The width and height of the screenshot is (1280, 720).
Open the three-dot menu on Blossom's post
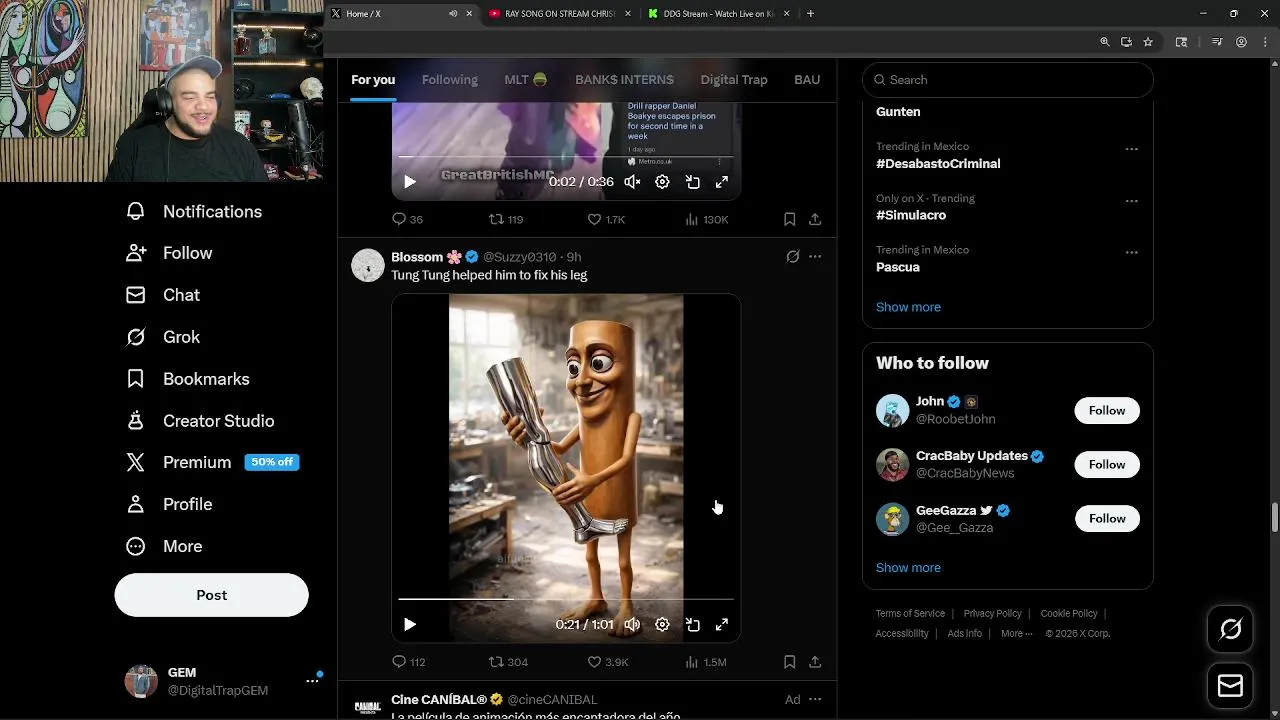[x=815, y=257]
